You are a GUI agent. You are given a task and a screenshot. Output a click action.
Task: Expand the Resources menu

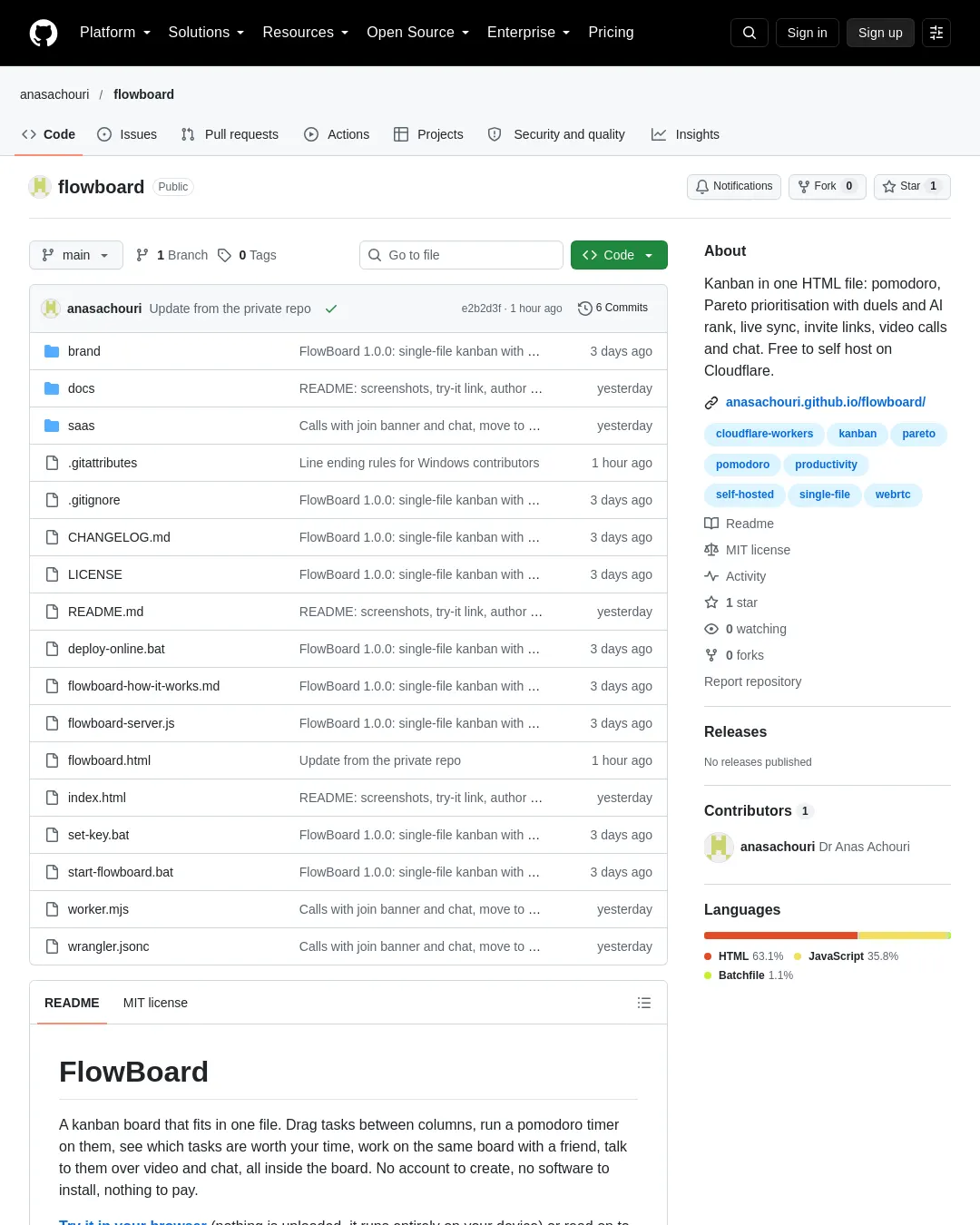[x=306, y=33]
